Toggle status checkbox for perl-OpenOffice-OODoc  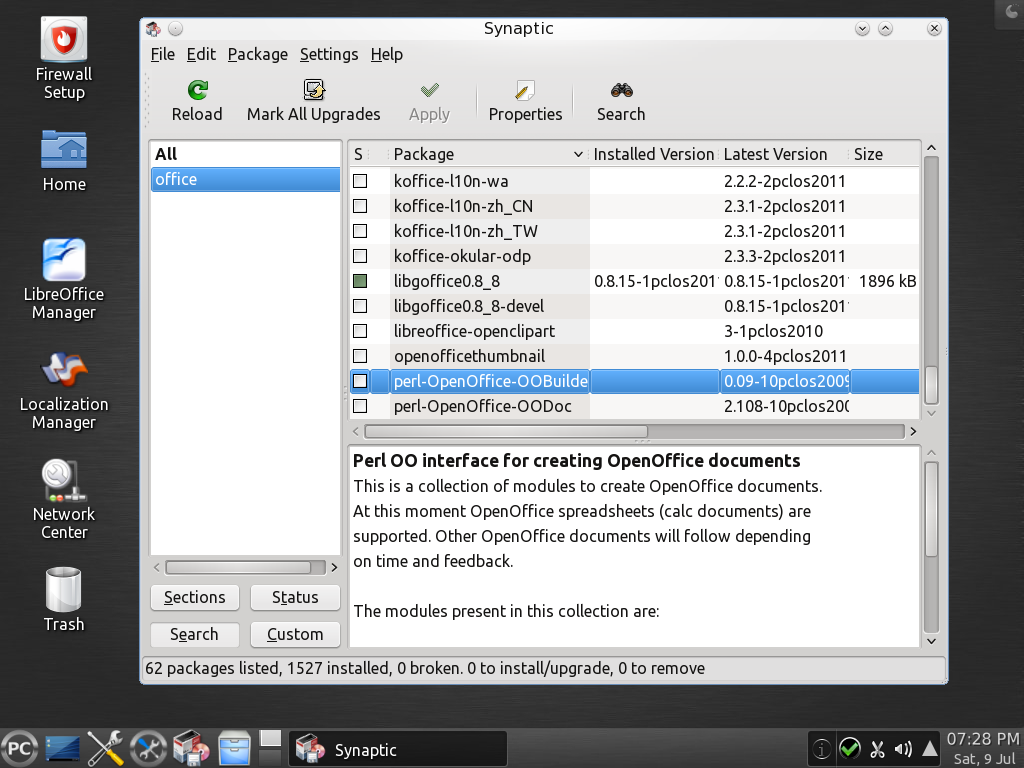[360, 406]
